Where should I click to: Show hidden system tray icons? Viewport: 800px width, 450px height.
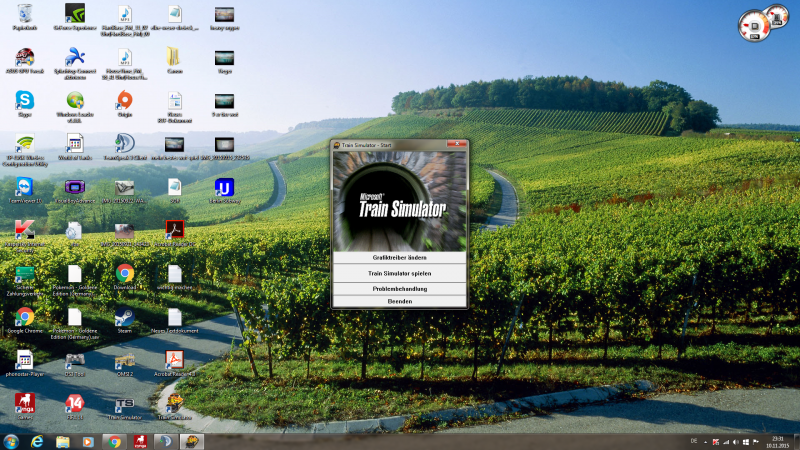pyautogui.click(x=705, y=442)
